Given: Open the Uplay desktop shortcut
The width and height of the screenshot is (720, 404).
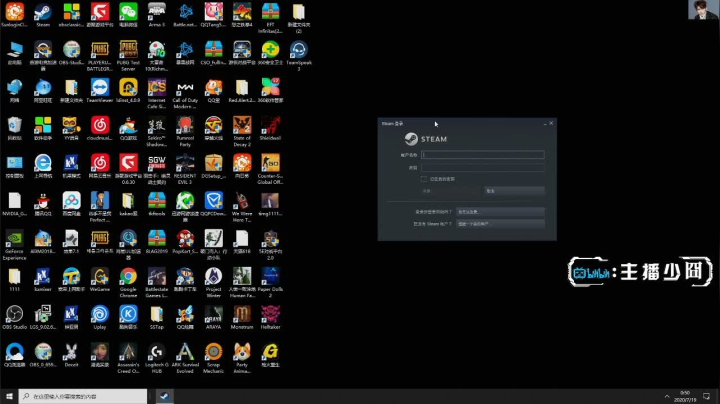Looking at the screenshot, I should [100, 317].
